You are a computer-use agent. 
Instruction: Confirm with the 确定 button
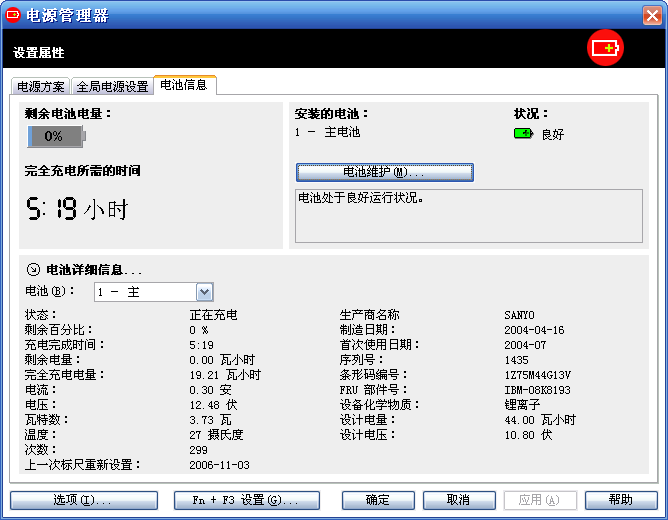[378, 500]
